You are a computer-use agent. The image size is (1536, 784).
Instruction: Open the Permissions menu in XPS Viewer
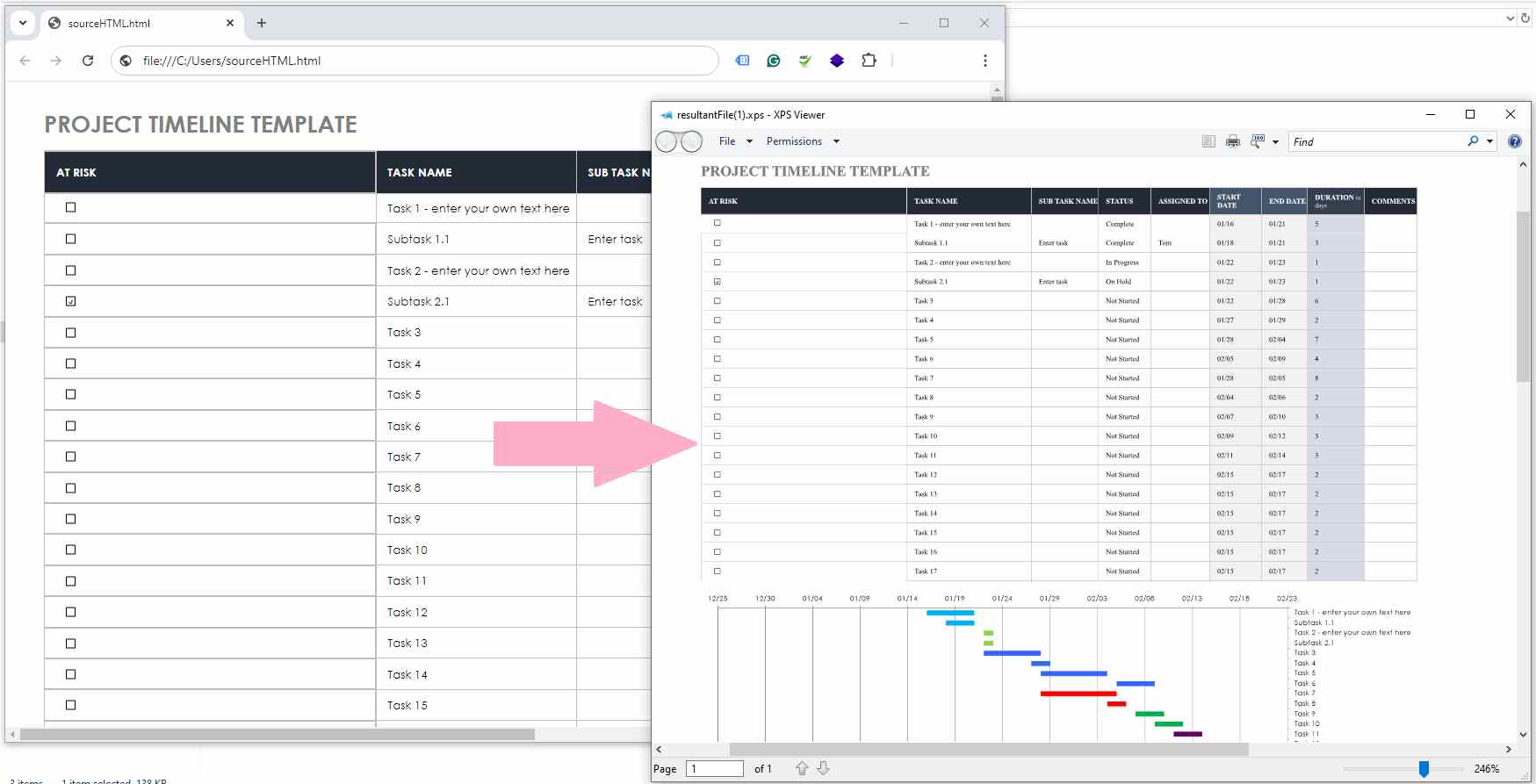[794, 141]
